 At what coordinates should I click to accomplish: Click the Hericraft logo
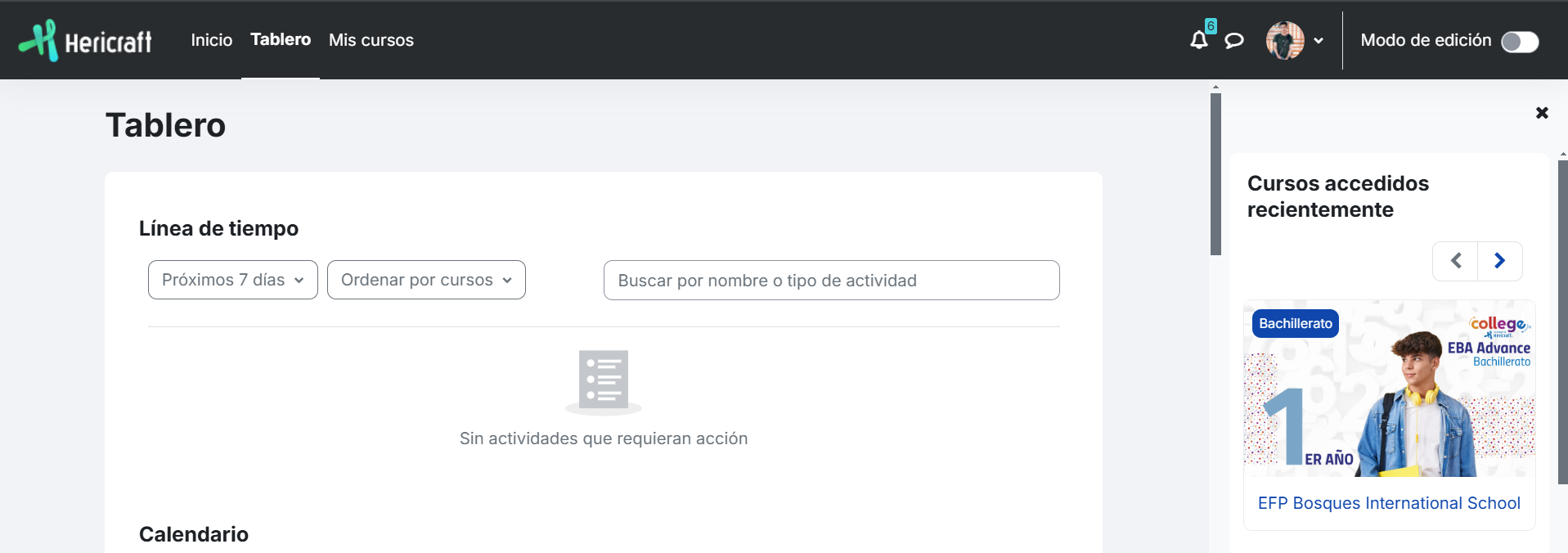coord(85,40)
